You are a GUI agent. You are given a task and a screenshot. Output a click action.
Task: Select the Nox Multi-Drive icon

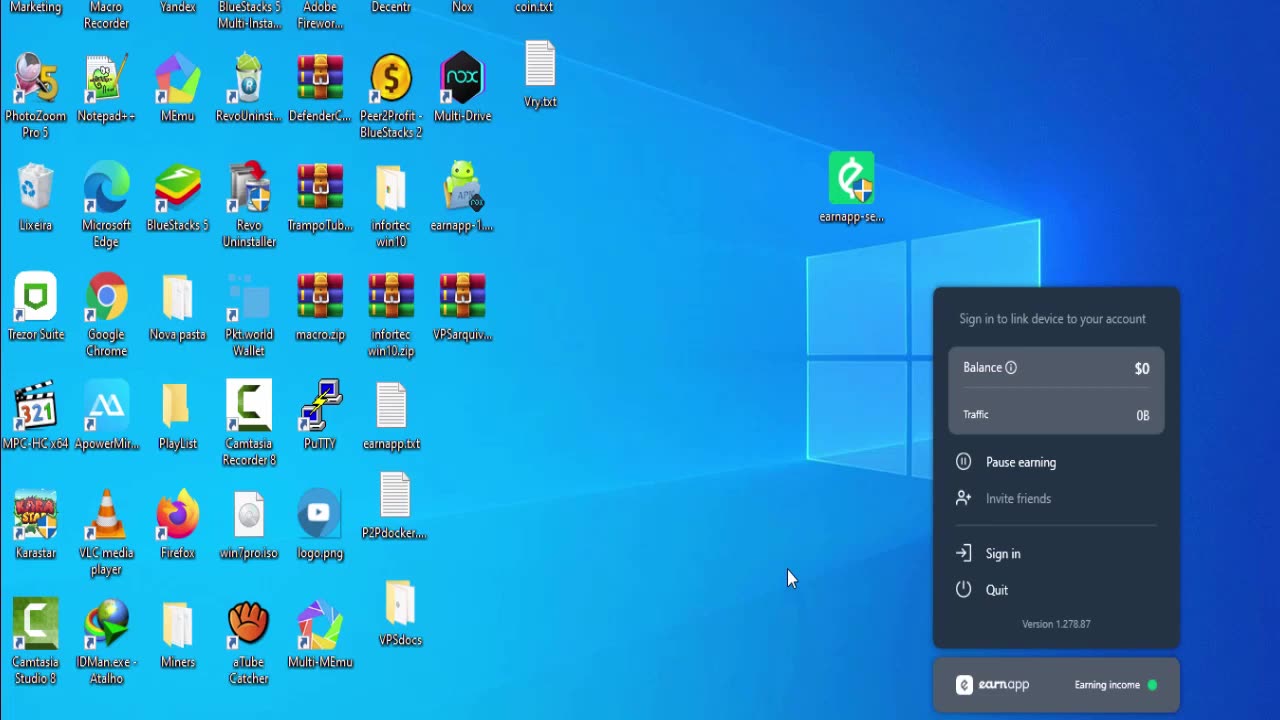click(x=462, y=88)
